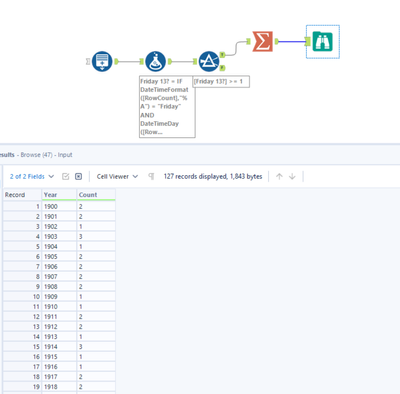This screenshot has height=394, width=400.
Task: Click the Record column header
Action: (x=22, y=195)
